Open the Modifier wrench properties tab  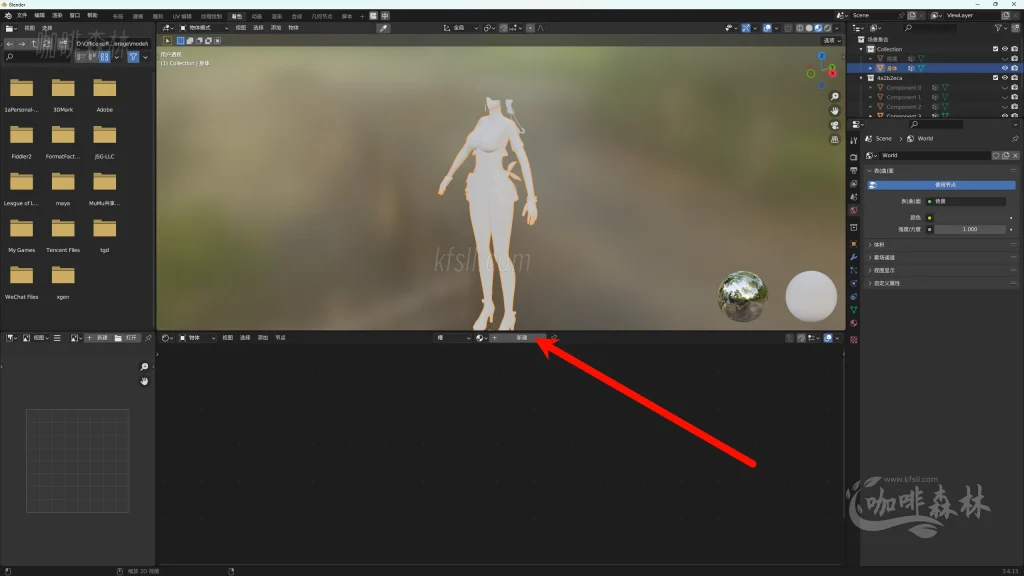click(854, 257)
